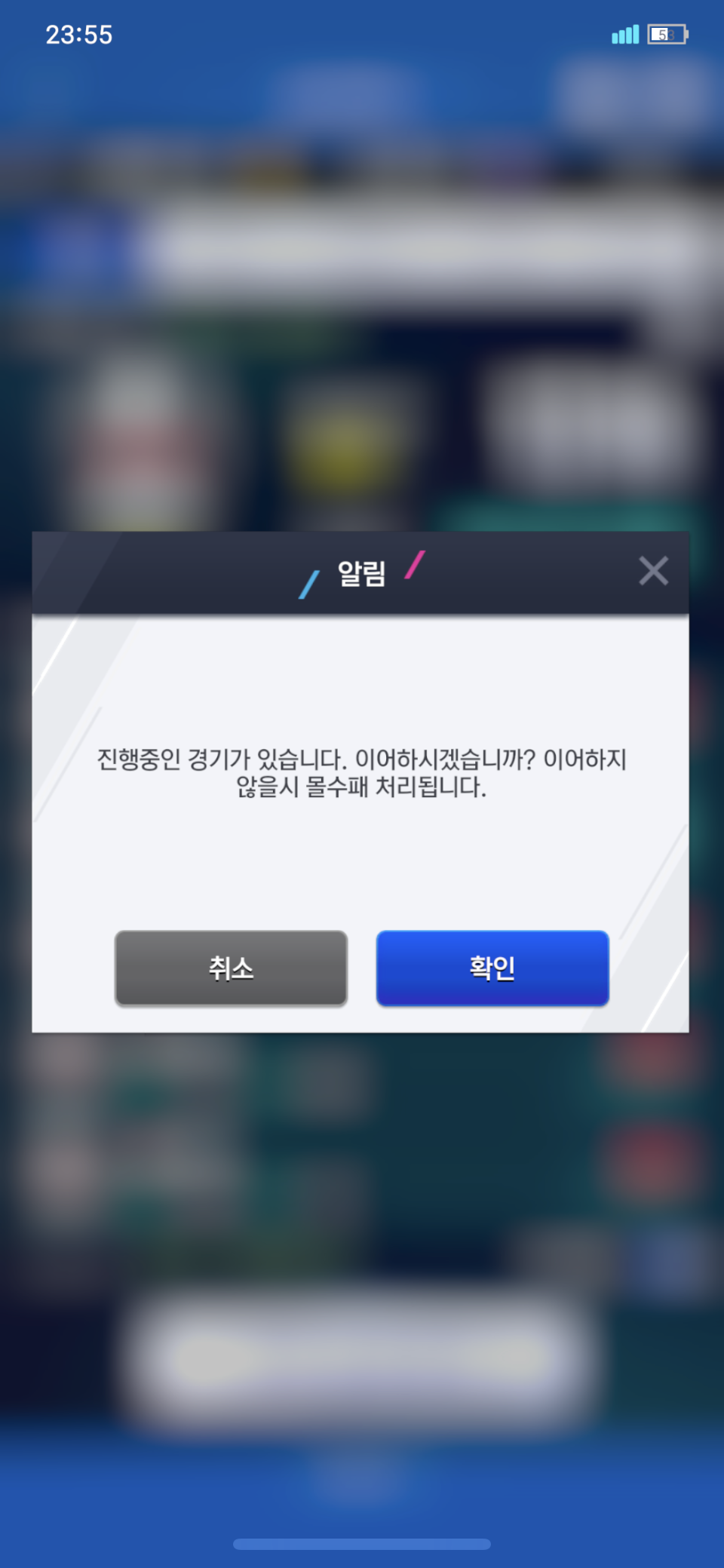Tap the 몰수패 처리됩니다 warning line

(362, 787)
